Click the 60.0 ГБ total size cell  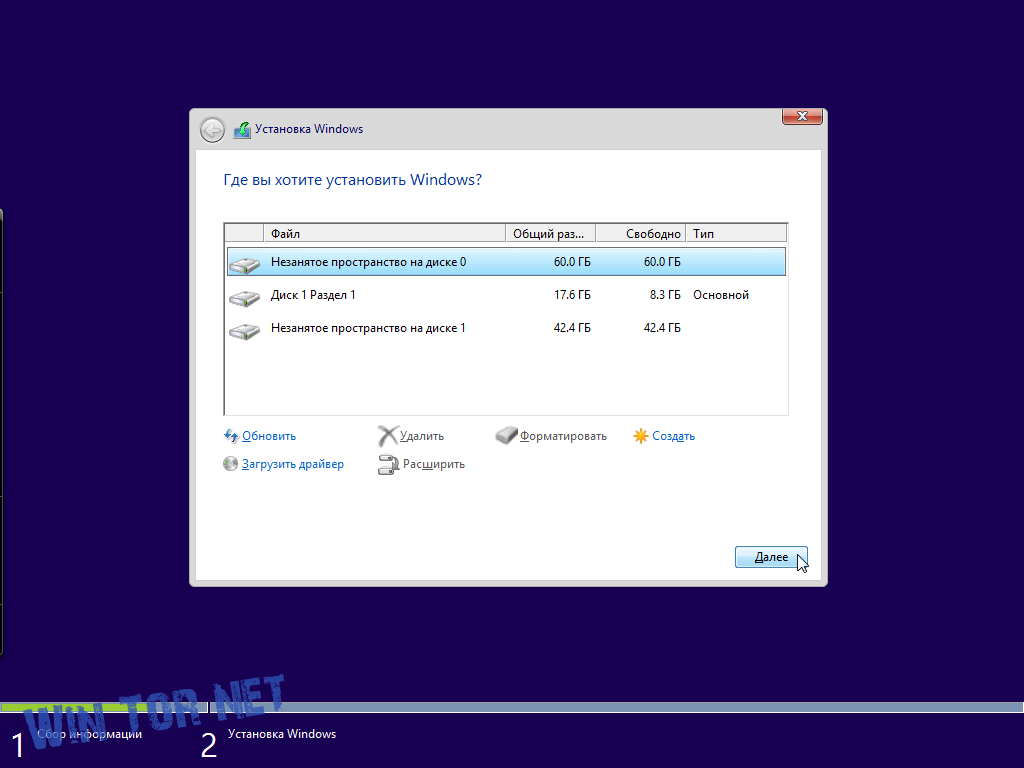[572, 262]
